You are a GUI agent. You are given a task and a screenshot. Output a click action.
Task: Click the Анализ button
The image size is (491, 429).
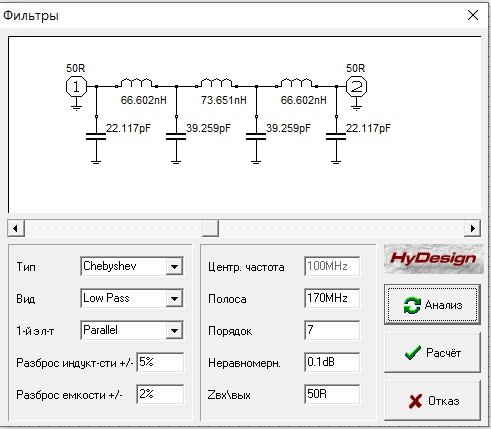[432, 305]
